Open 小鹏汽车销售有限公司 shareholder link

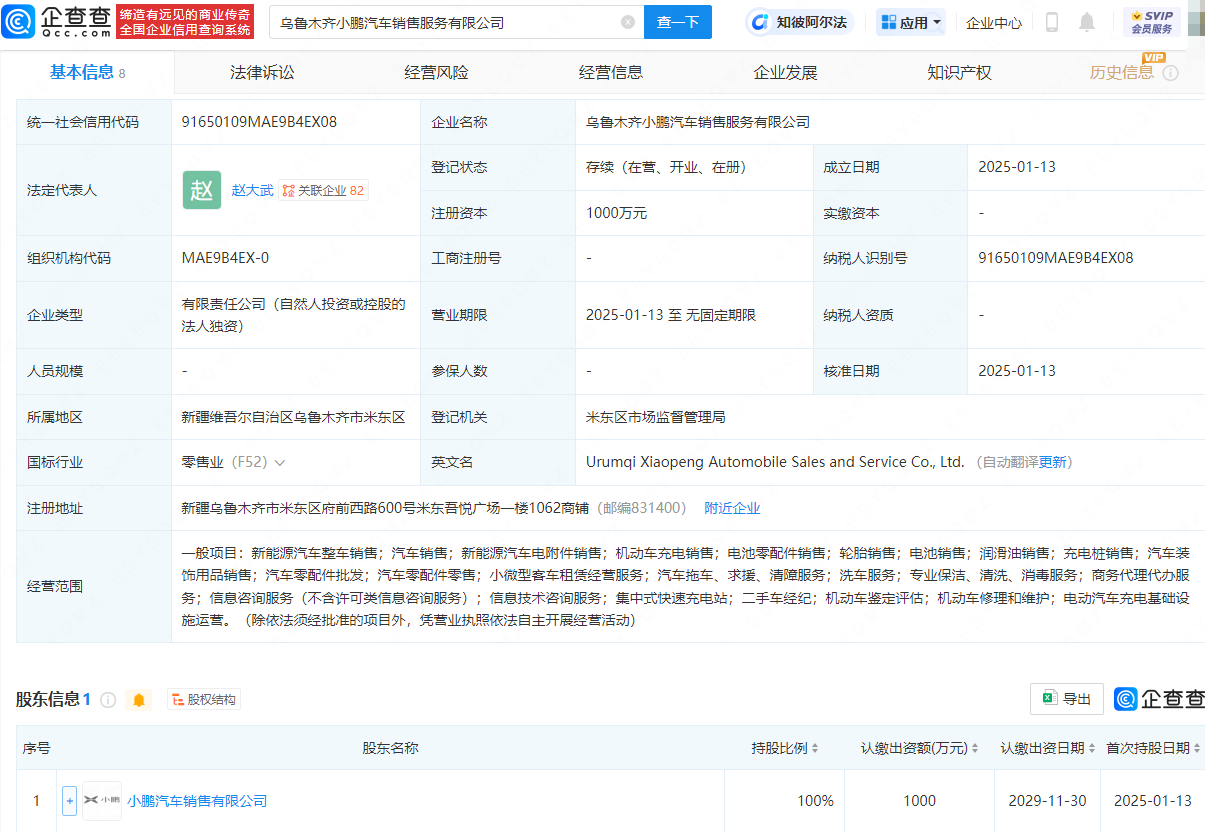197,801
